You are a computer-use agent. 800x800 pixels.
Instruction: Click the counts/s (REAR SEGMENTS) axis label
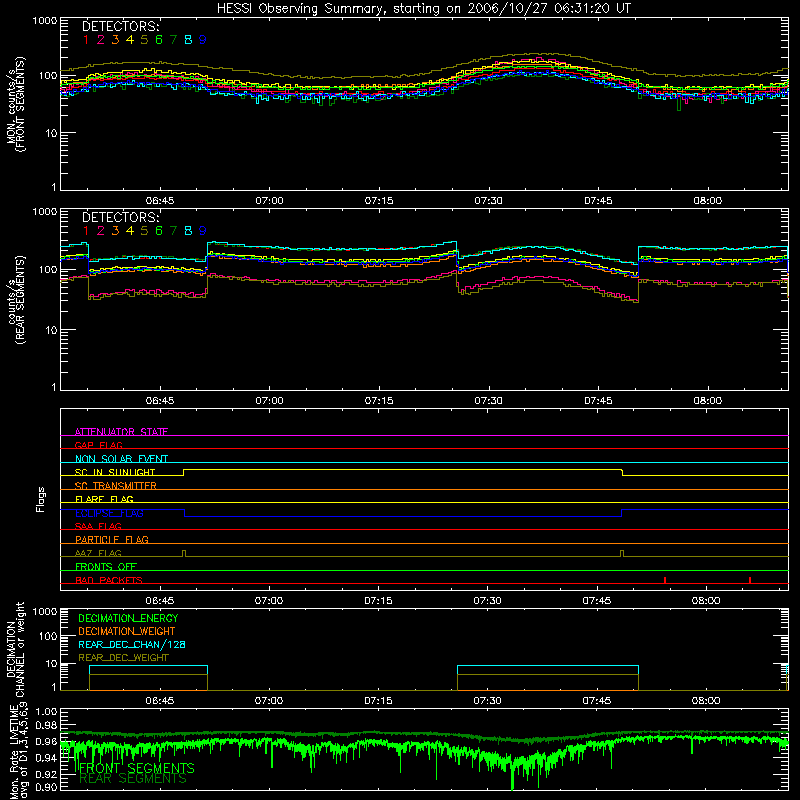15,300
